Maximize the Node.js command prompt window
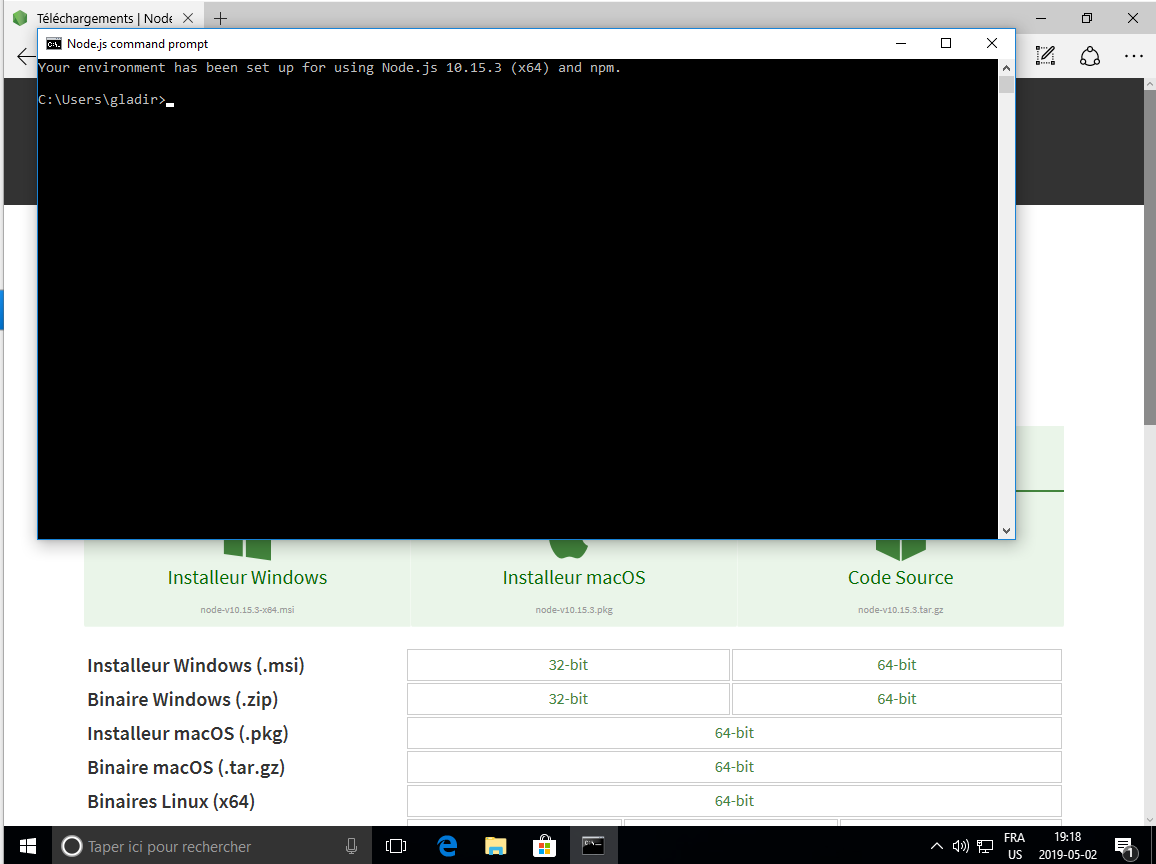 pyautogui.click(x=946, y=43)
